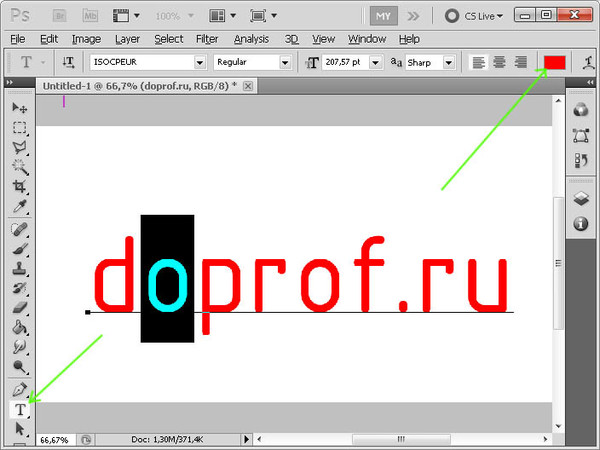This screenshot has width=600, height=450.
Task: Click the font size 207,57 pt field
Action: 346,62
